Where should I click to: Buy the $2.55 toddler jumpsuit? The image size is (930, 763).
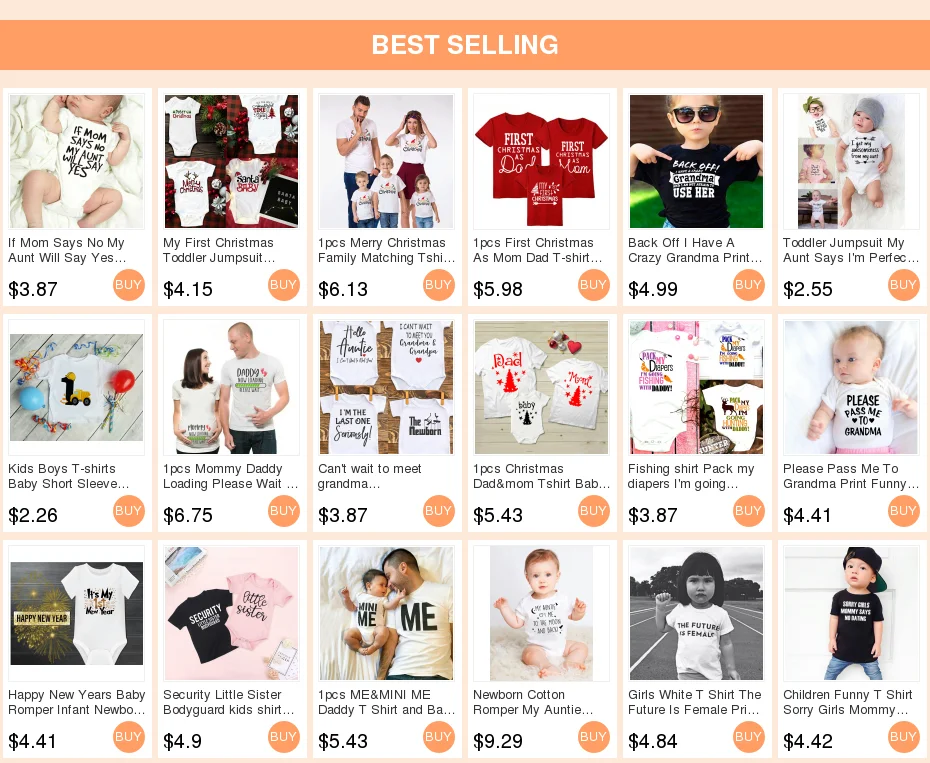click(x=903, y=285)
